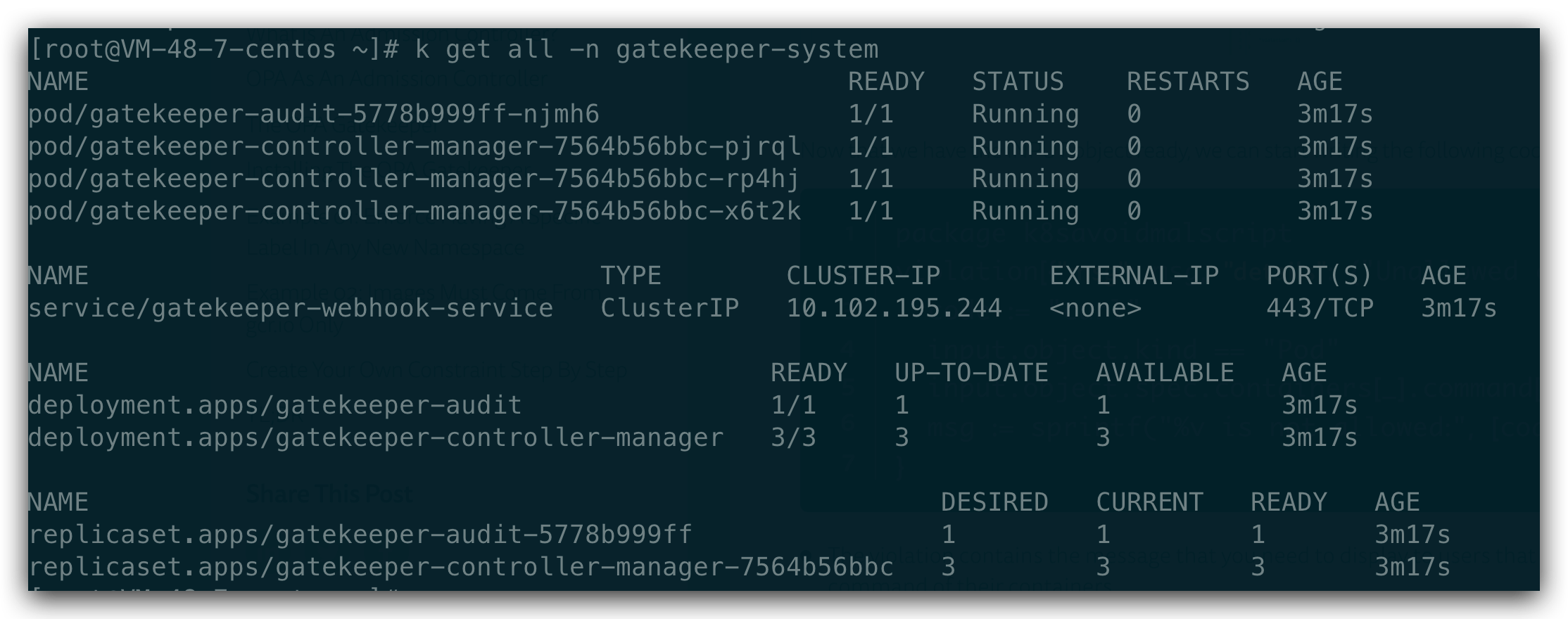Click the controller-manager pod ending in rp4hj
The height and width of the screenshot is (619, 1568).
[x=413, y=179]
